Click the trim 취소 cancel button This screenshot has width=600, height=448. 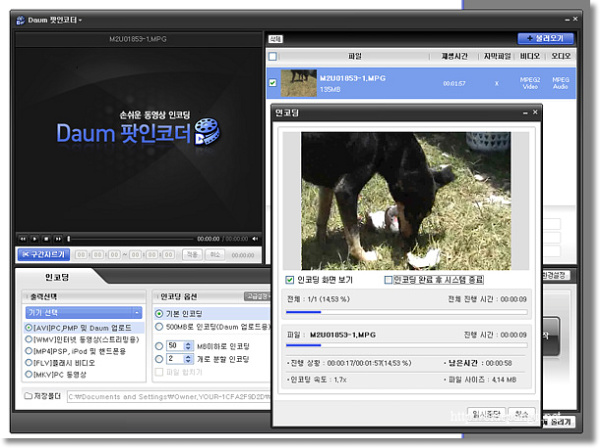(215, 255)
